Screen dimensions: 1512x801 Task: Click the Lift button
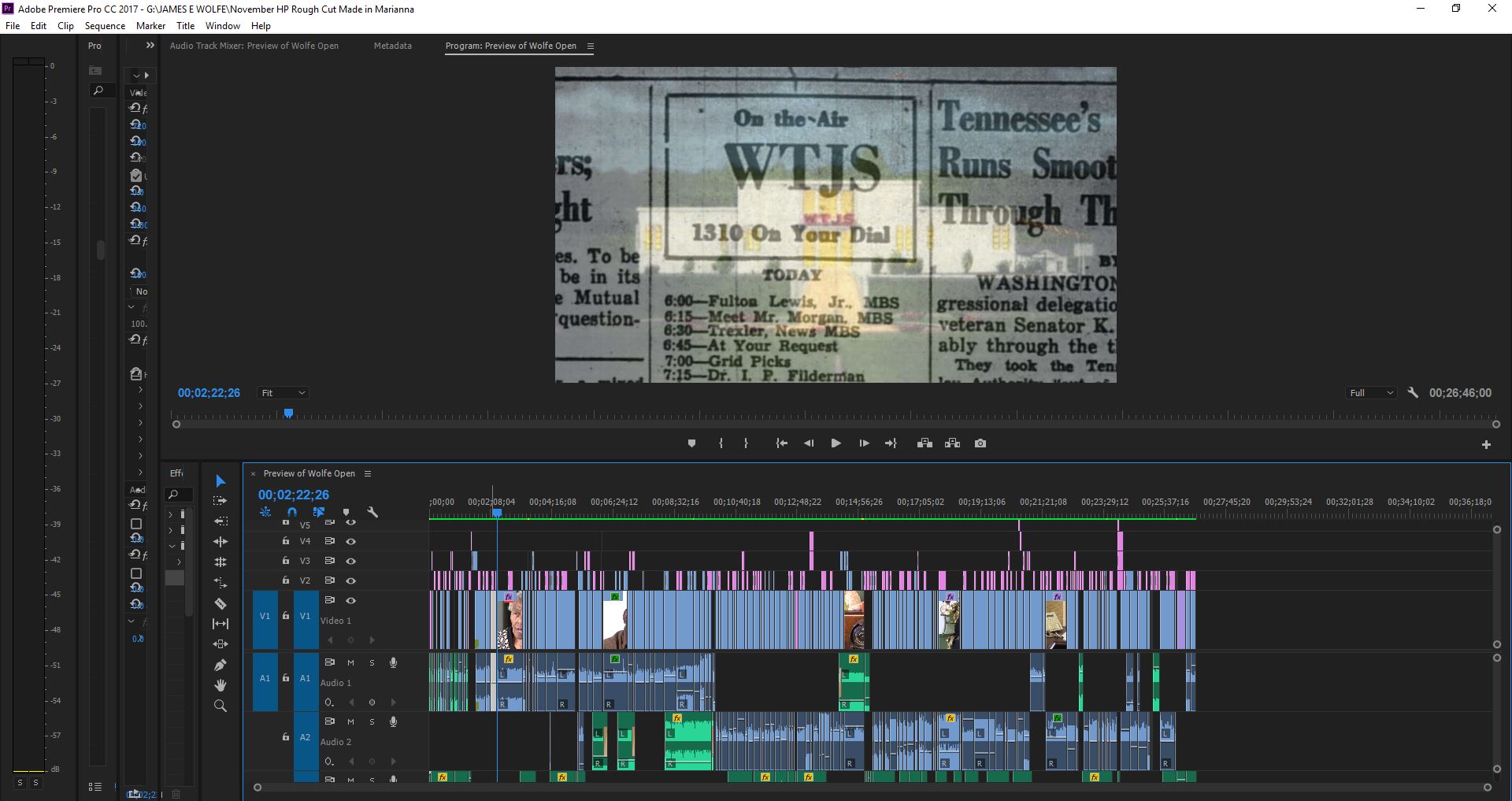click(x=925, y=443)
